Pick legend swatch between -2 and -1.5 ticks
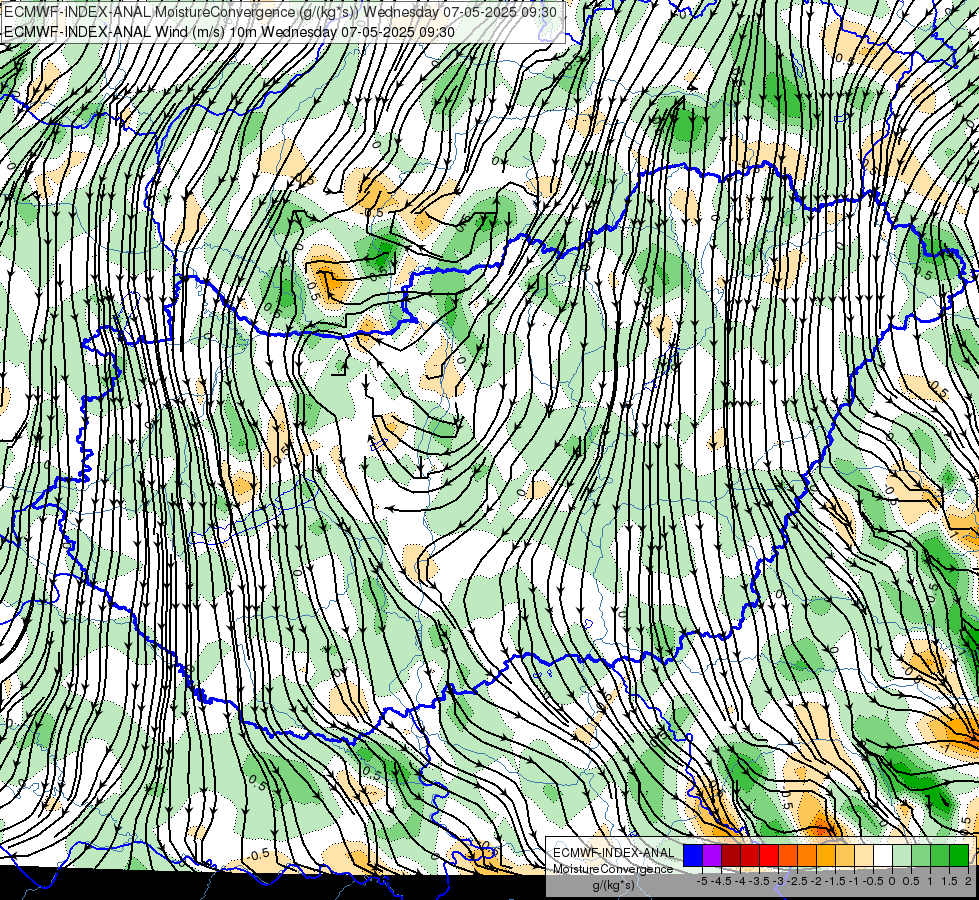 tap(826, 855)
